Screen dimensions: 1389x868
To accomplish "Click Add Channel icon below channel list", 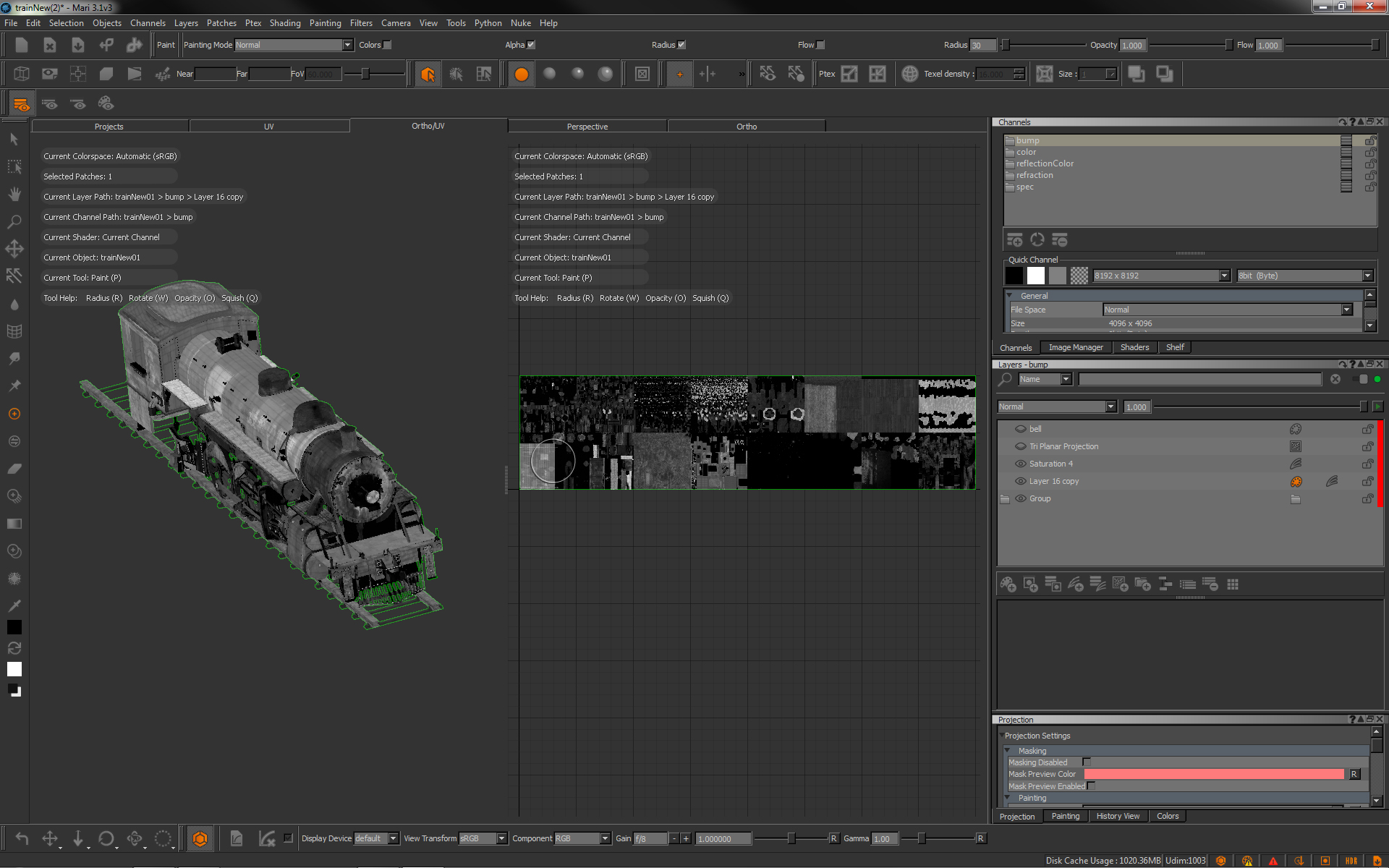I will click(x=1015, y=239).
